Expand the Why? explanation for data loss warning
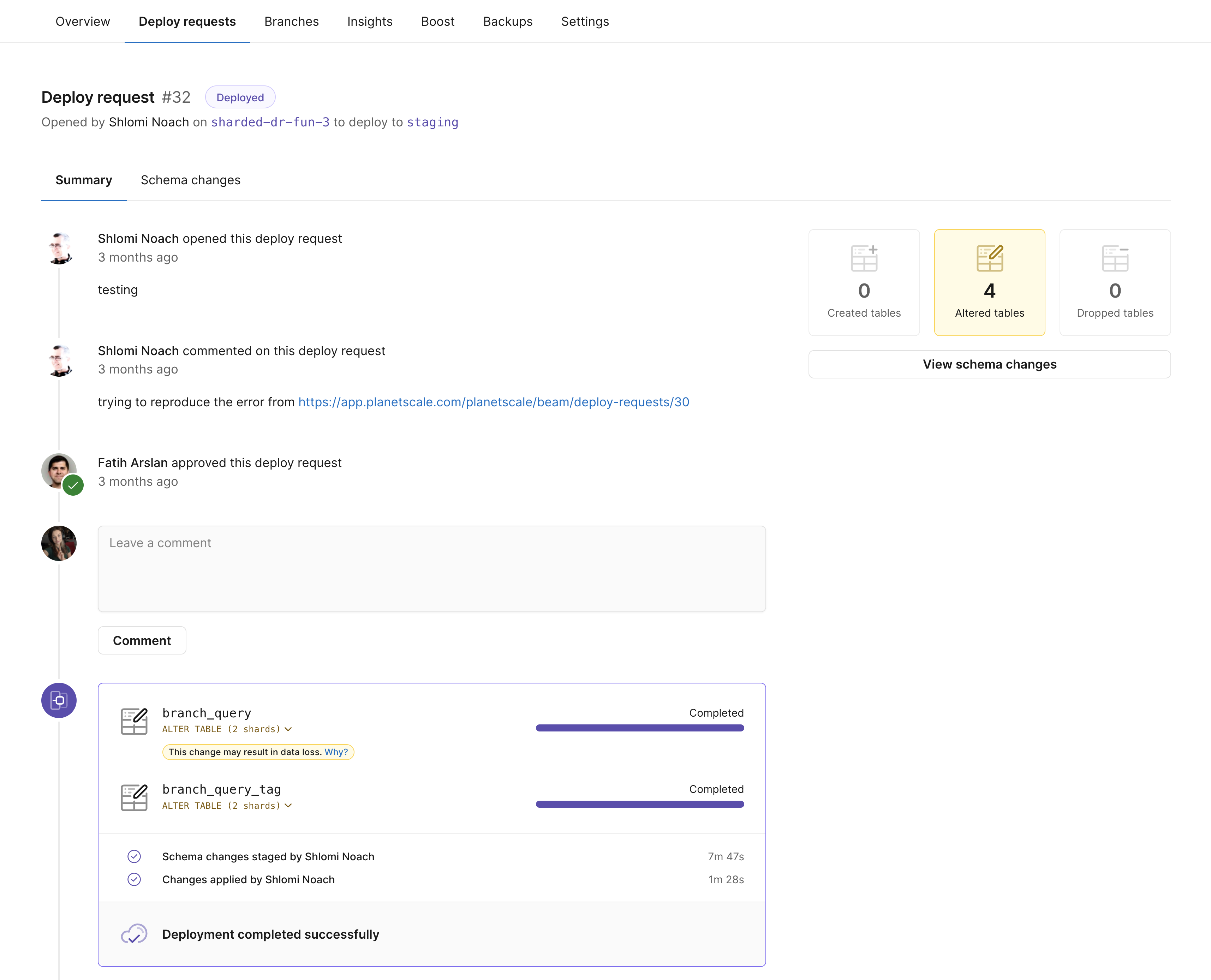The height and width of the screenshot is (980, 1211). (x=336, y=752)
